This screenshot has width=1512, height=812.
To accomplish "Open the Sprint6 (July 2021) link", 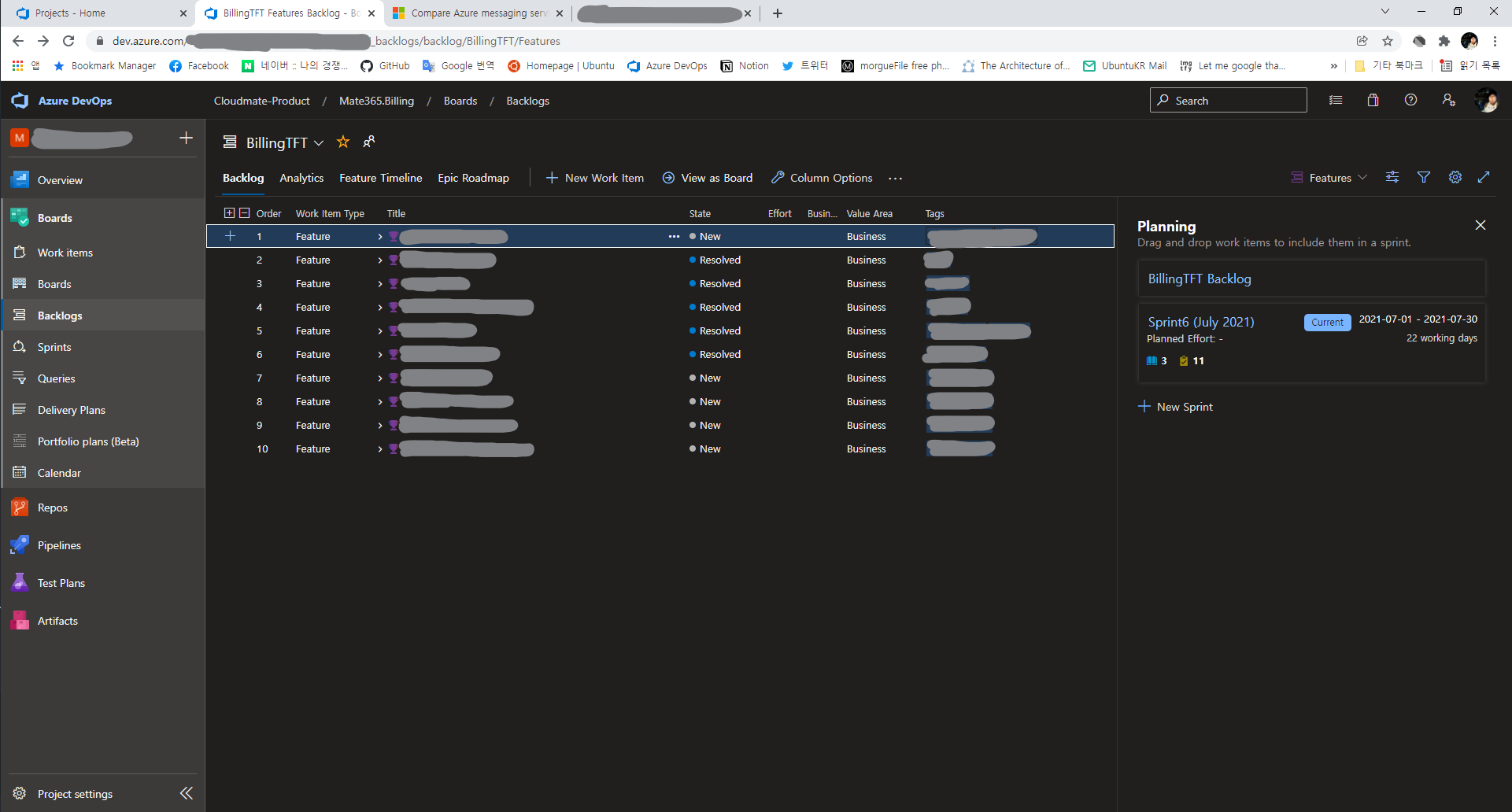I will (1200, 322).
